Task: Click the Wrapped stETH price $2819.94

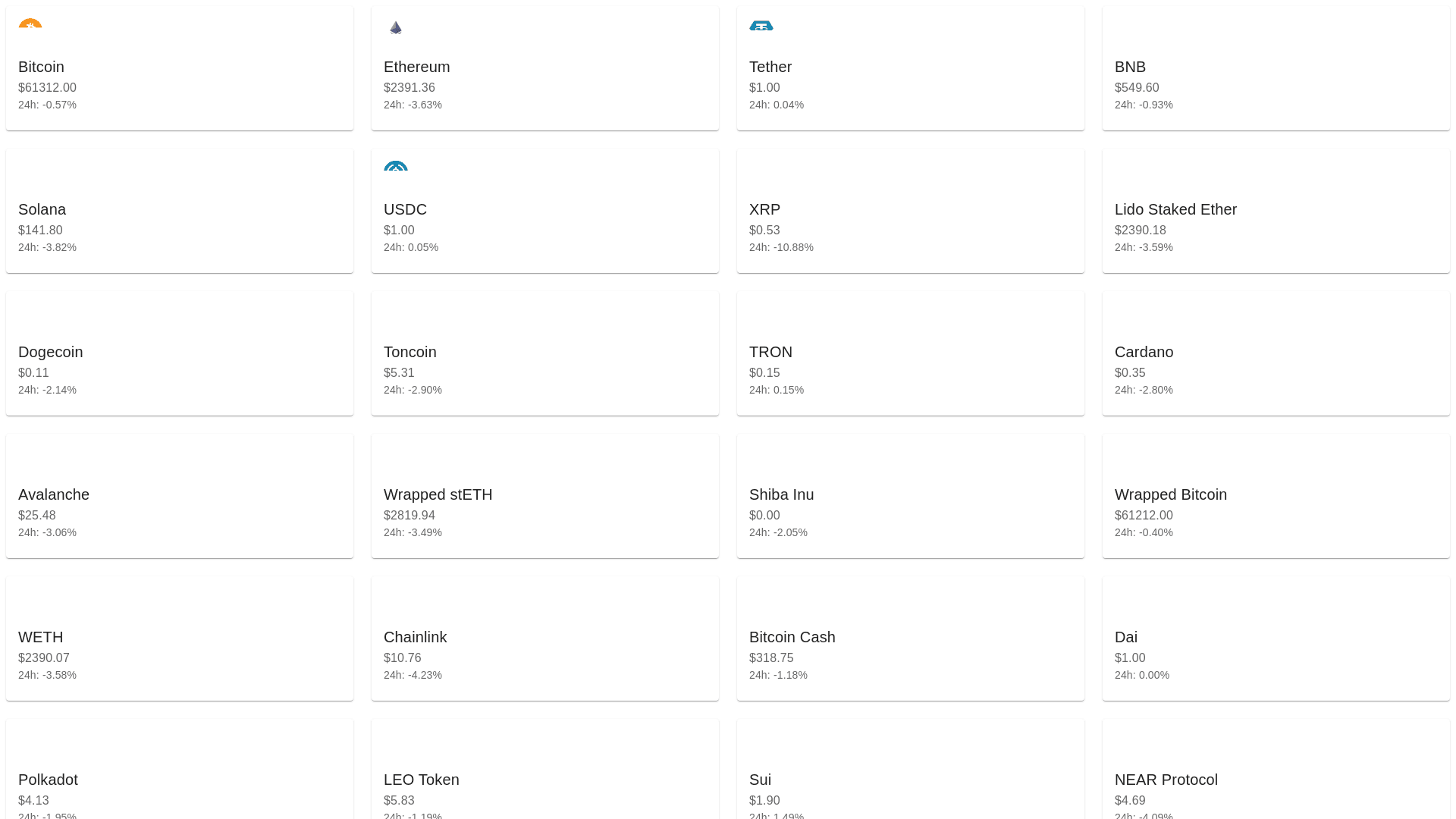Action: point(409,516)
